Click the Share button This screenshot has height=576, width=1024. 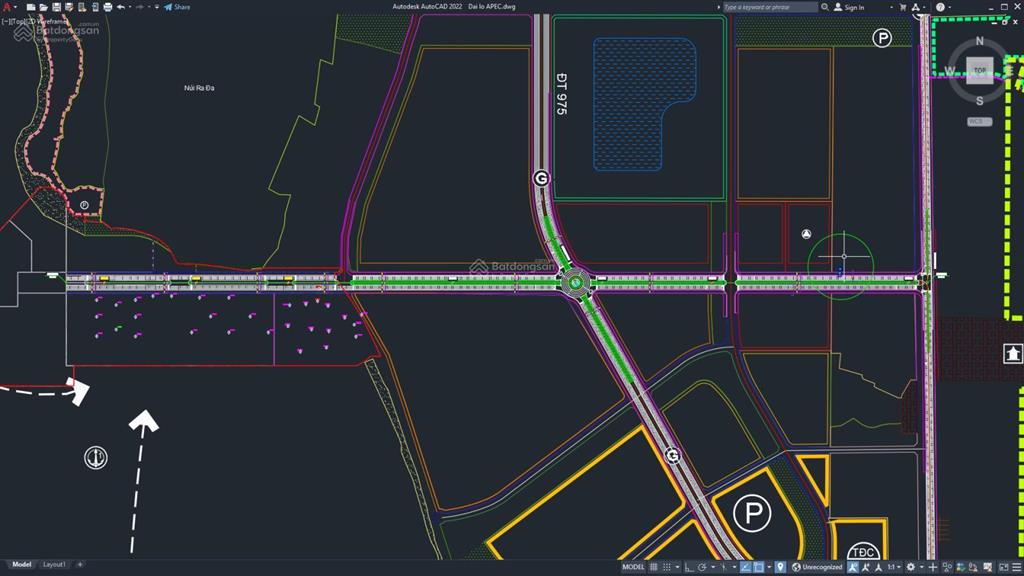coord(178,6)
